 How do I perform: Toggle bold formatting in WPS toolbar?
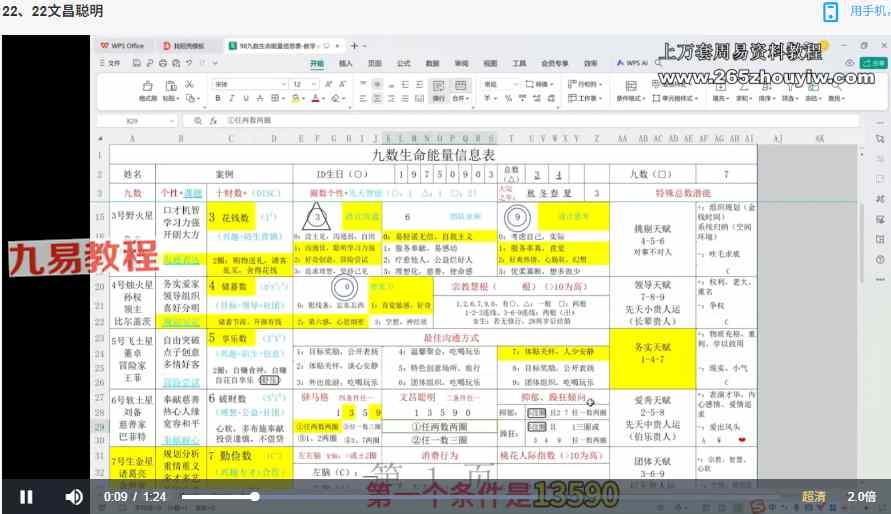218,99
